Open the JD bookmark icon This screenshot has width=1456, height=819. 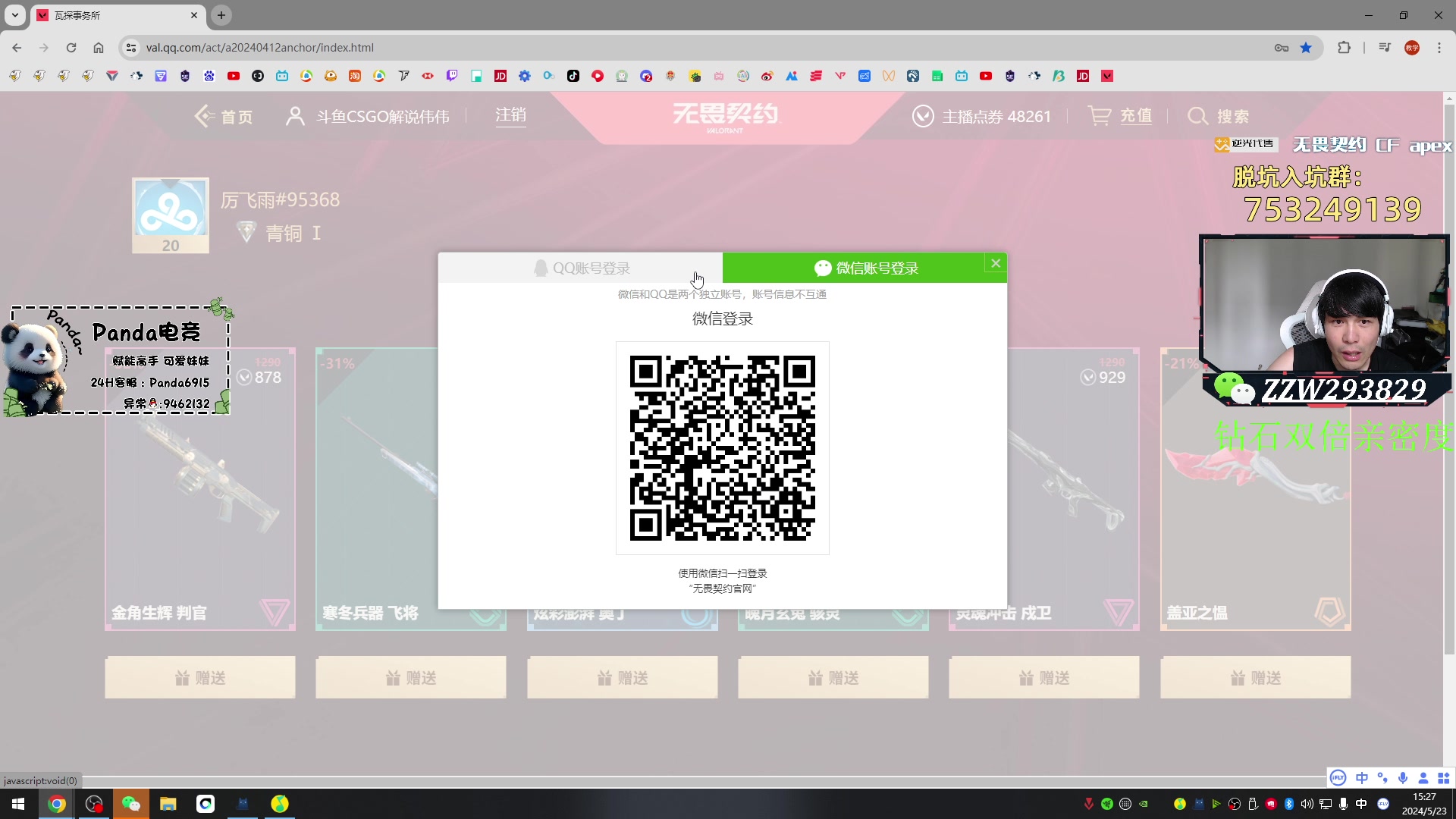[x=500, y=76]
